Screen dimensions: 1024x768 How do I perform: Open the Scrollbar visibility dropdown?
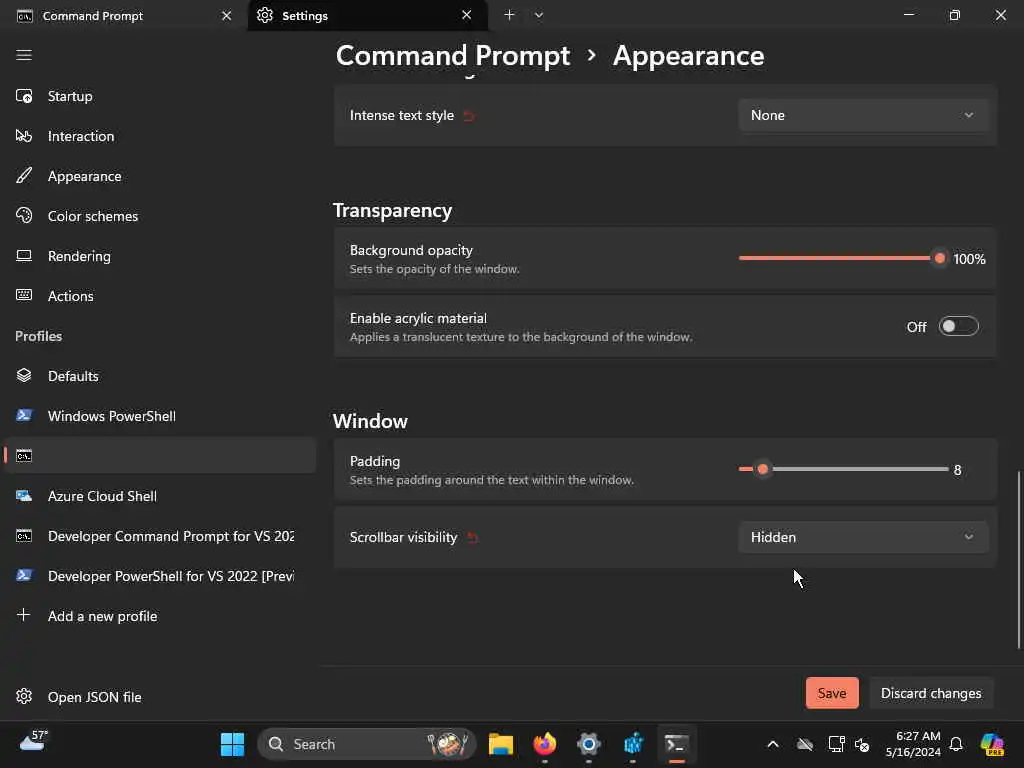click(x=863, y=537)
